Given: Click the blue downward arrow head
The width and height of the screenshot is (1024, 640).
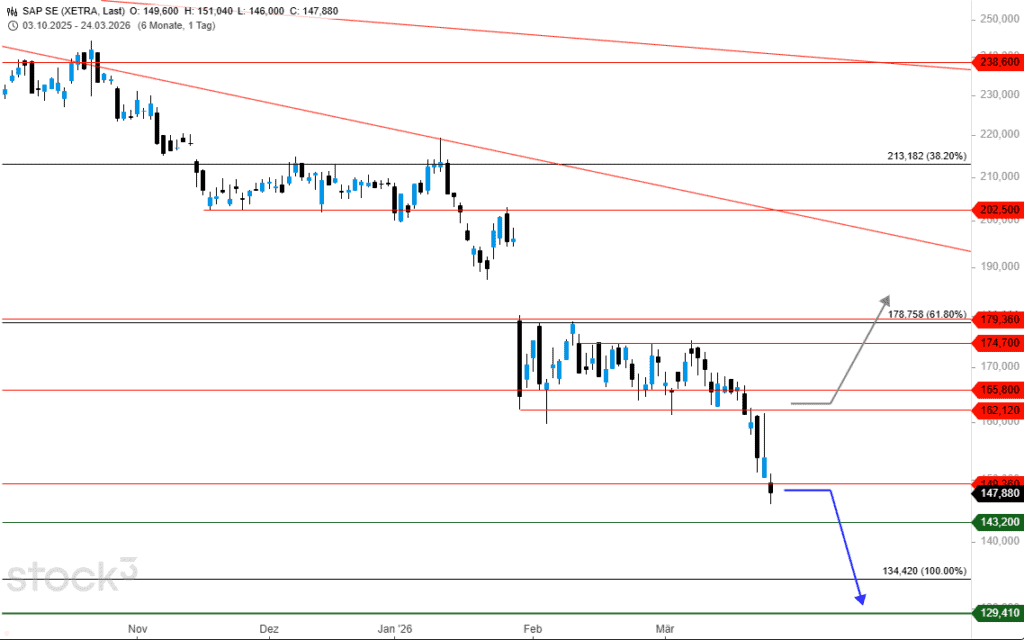Looking at the screenshot, I should click(860, 598).
